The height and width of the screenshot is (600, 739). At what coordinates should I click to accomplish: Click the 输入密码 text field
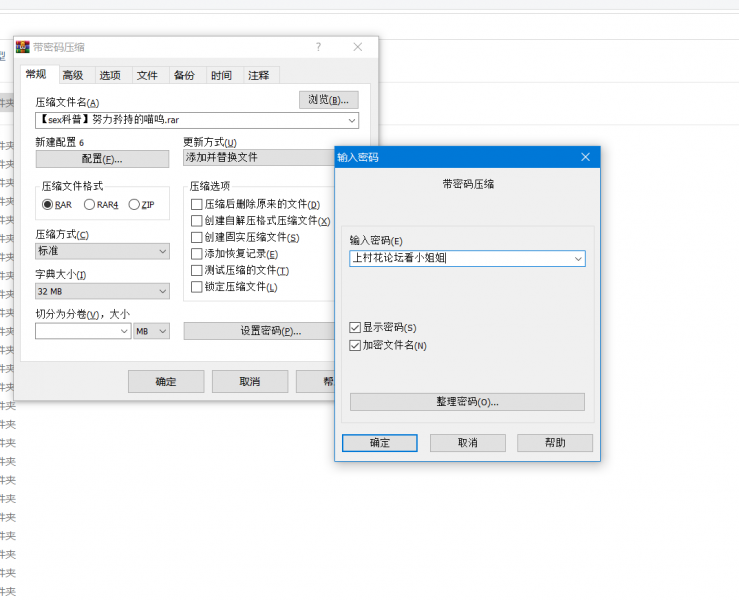(x=460, y=259)
